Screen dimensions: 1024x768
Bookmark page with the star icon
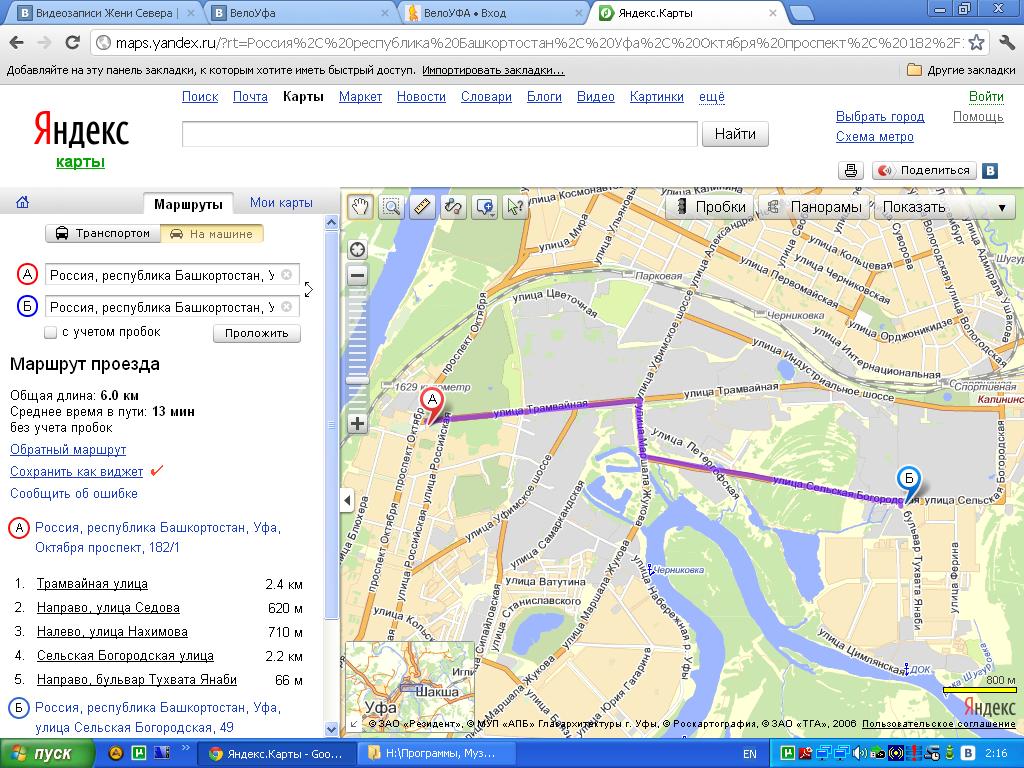click(976, 43)
